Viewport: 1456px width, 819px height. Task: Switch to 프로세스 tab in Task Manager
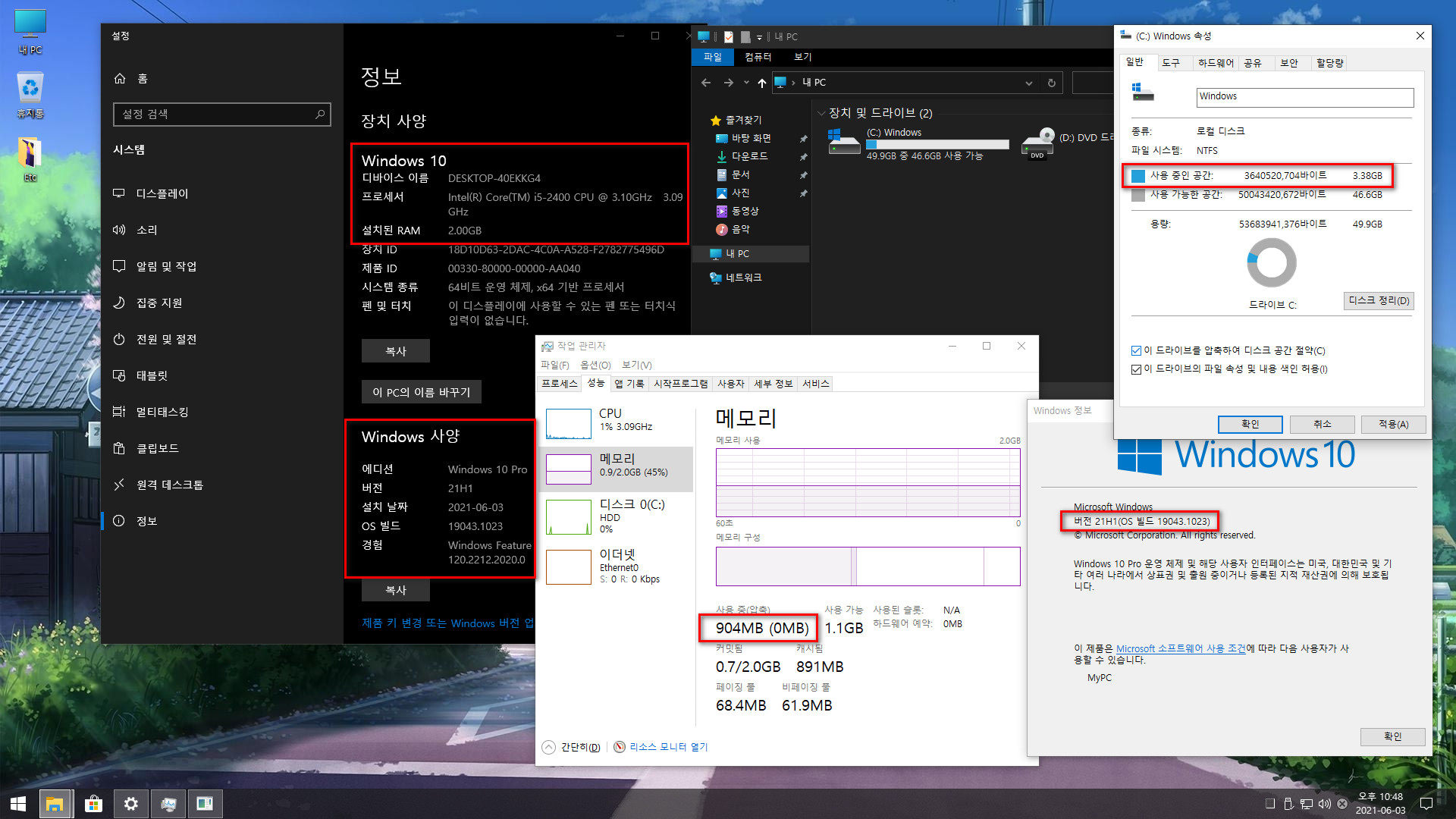(559, 384)
